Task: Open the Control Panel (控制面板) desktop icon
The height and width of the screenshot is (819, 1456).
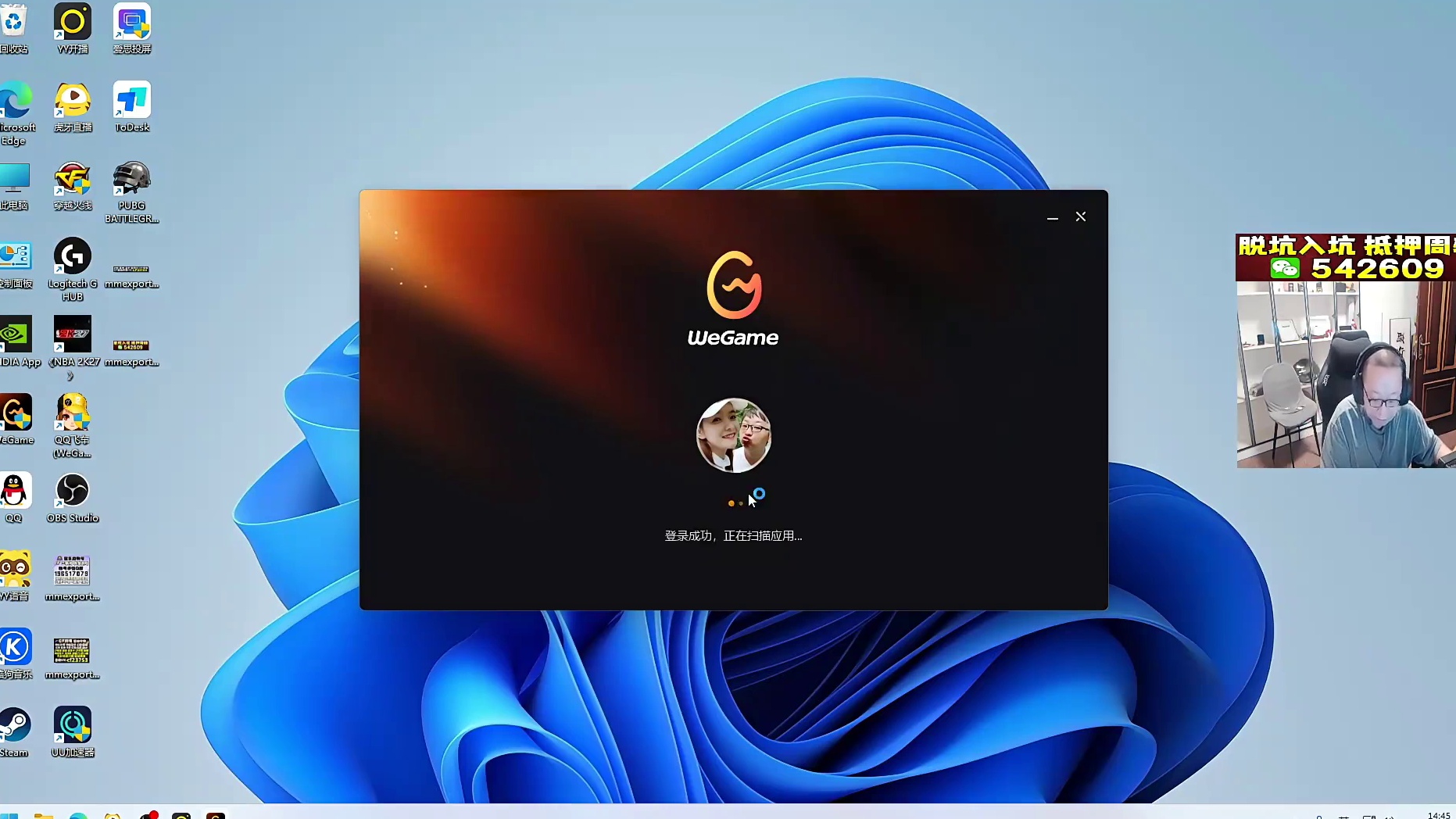Action: (16, 264)
